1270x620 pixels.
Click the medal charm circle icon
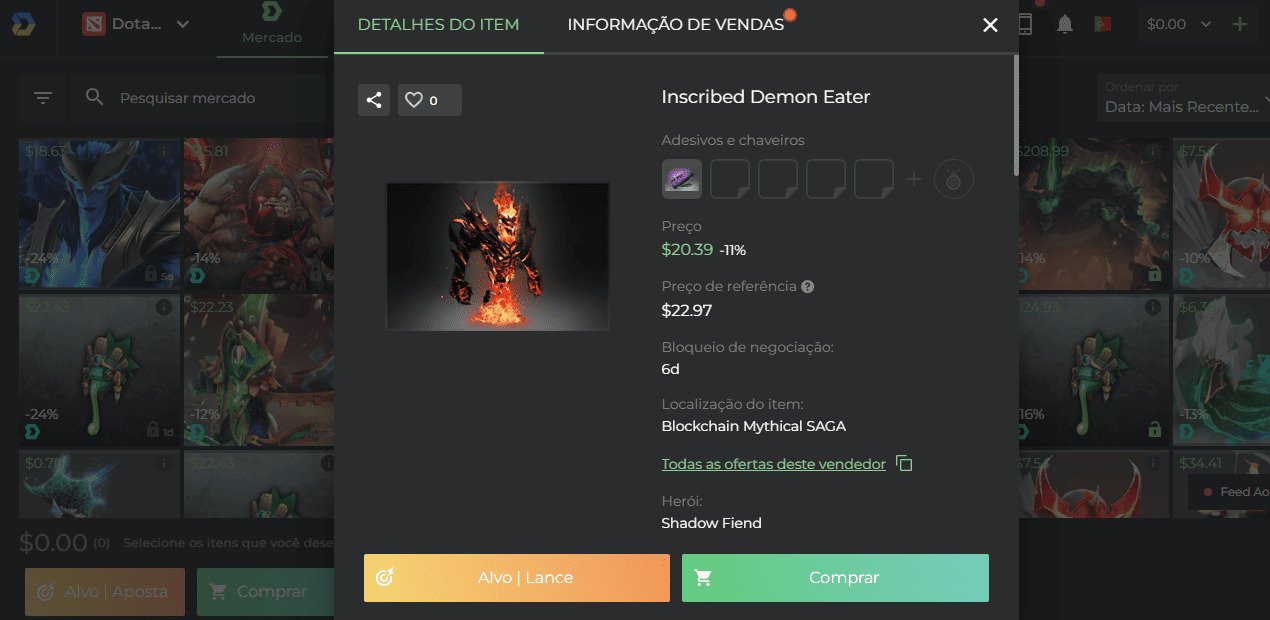tap(953, 179)
